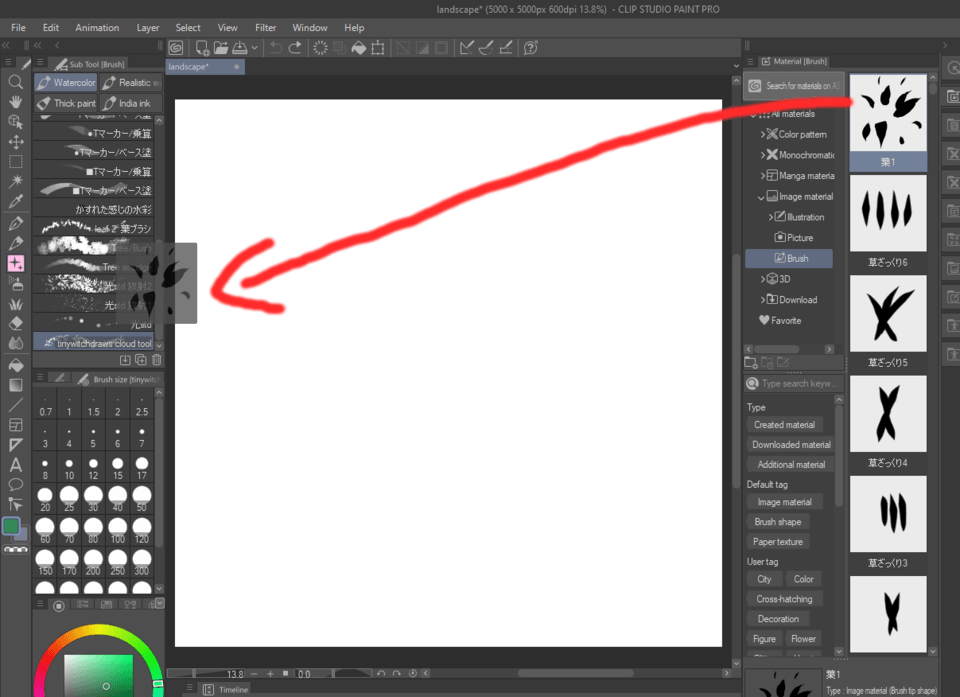
Task: Expand the Illustration subfolder
Action: coord(771,217)
